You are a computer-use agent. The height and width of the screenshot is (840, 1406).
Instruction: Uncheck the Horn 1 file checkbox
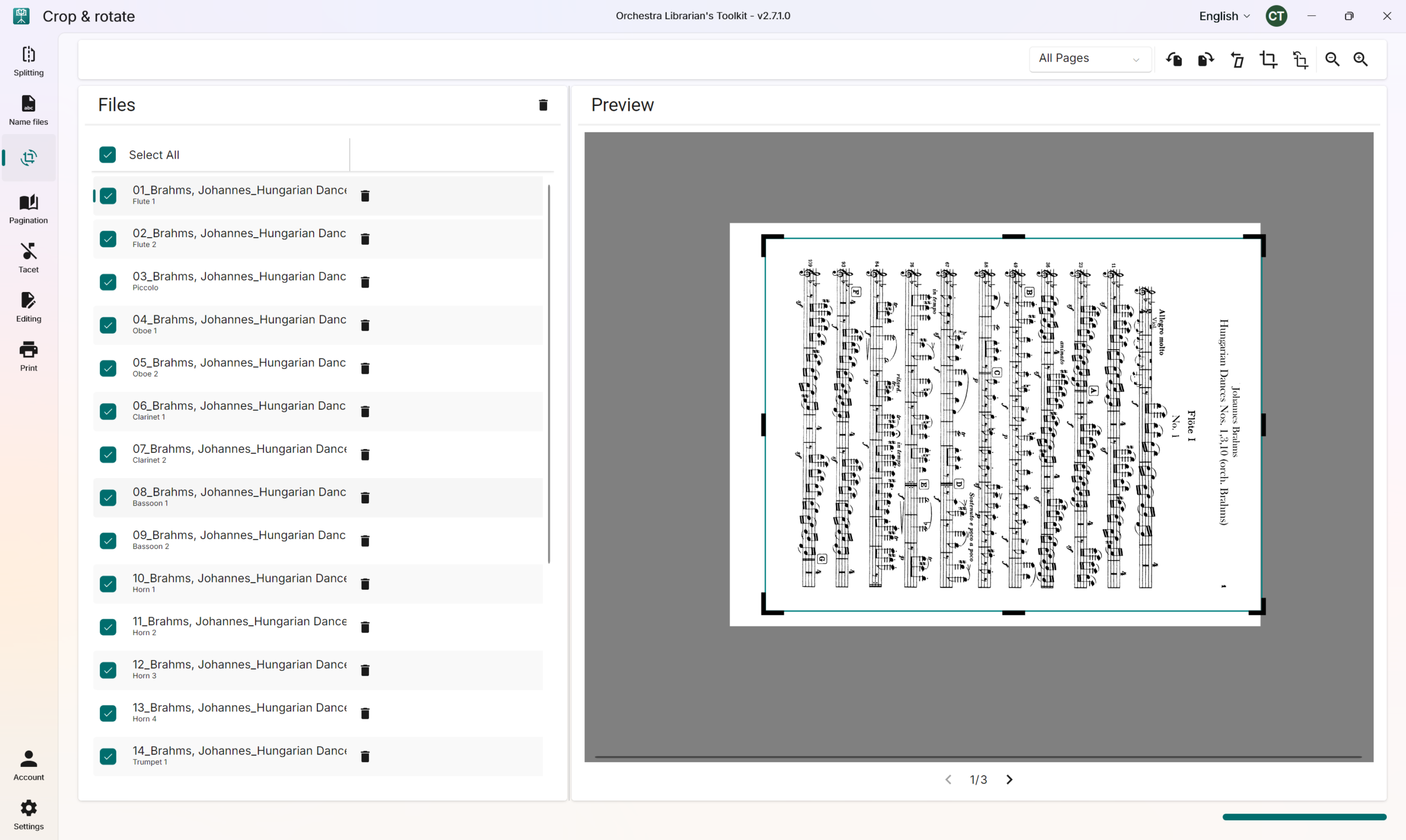(x=108, y=584)
